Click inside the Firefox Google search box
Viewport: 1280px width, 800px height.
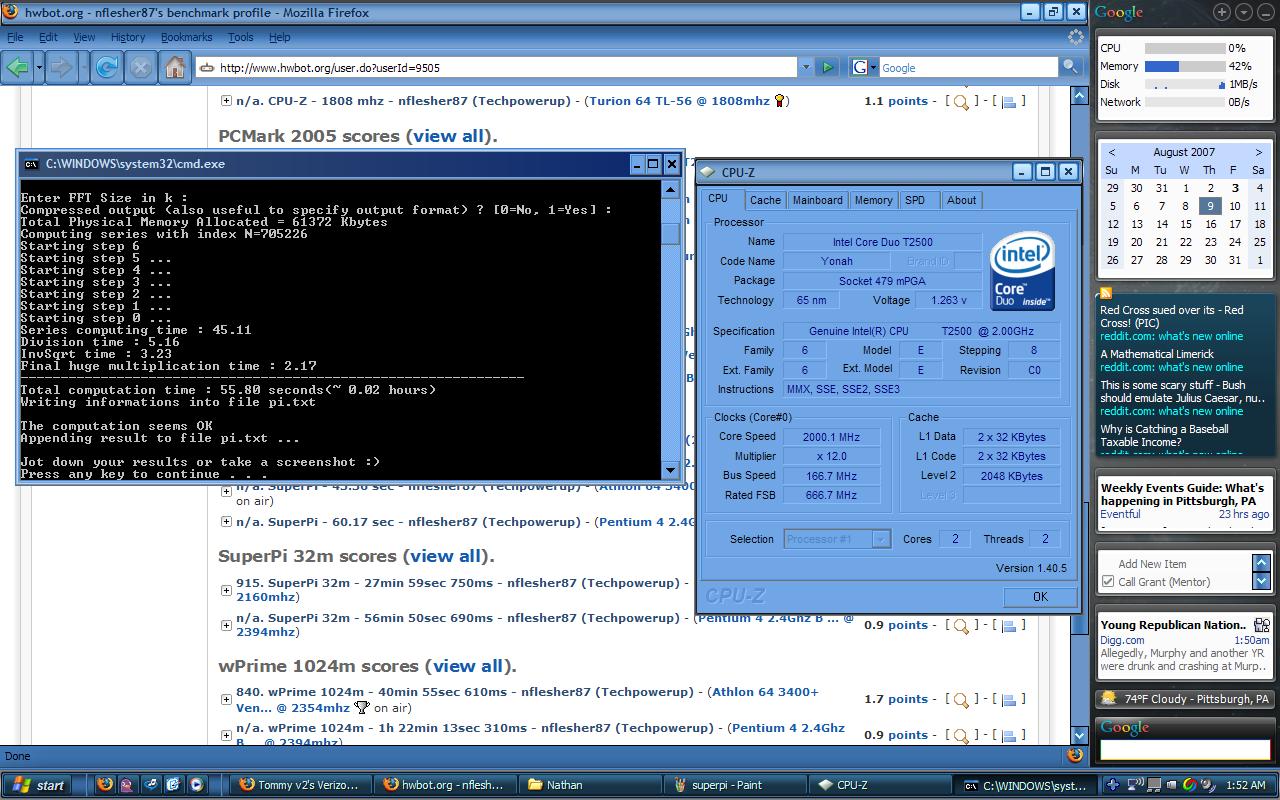967,67
